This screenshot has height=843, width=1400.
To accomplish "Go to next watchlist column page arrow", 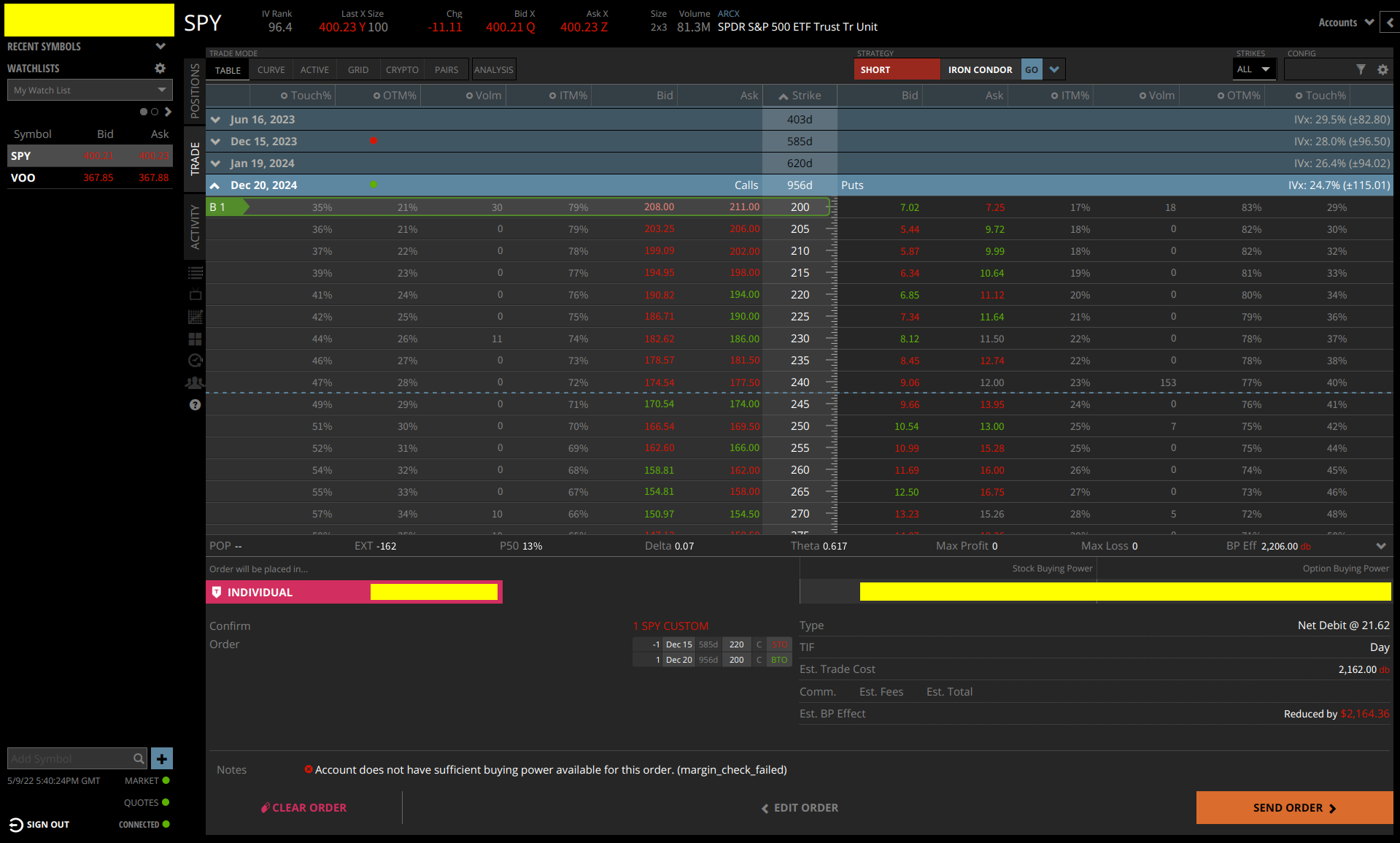I will click(x=168, y=112).
